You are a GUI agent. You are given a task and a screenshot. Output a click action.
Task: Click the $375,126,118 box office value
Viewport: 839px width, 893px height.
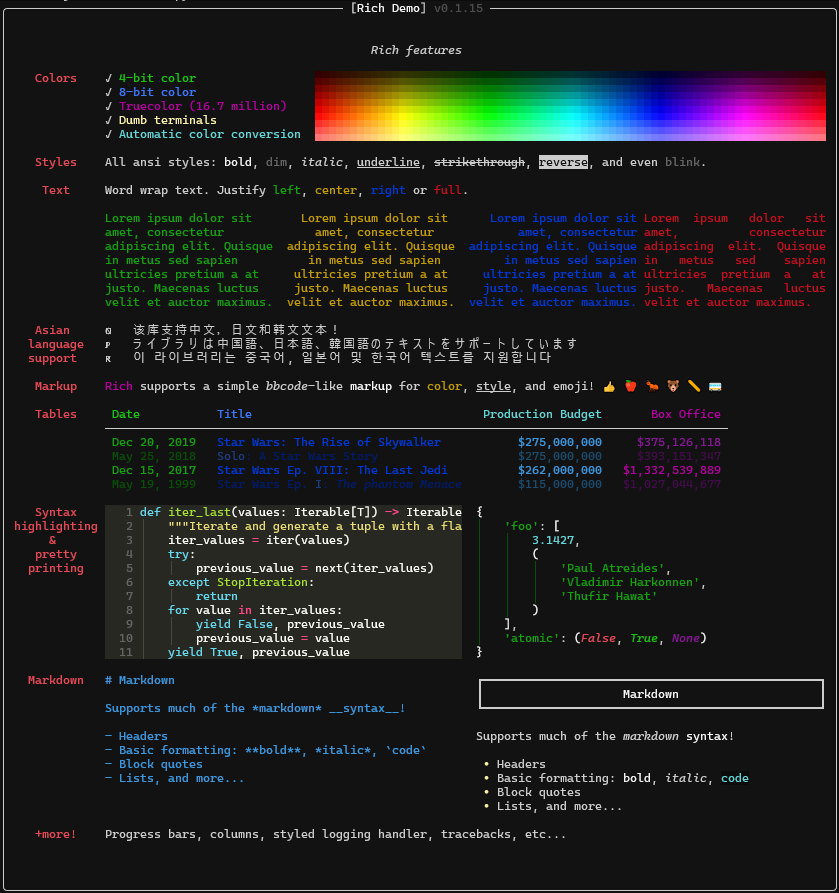tap(679, 442)
